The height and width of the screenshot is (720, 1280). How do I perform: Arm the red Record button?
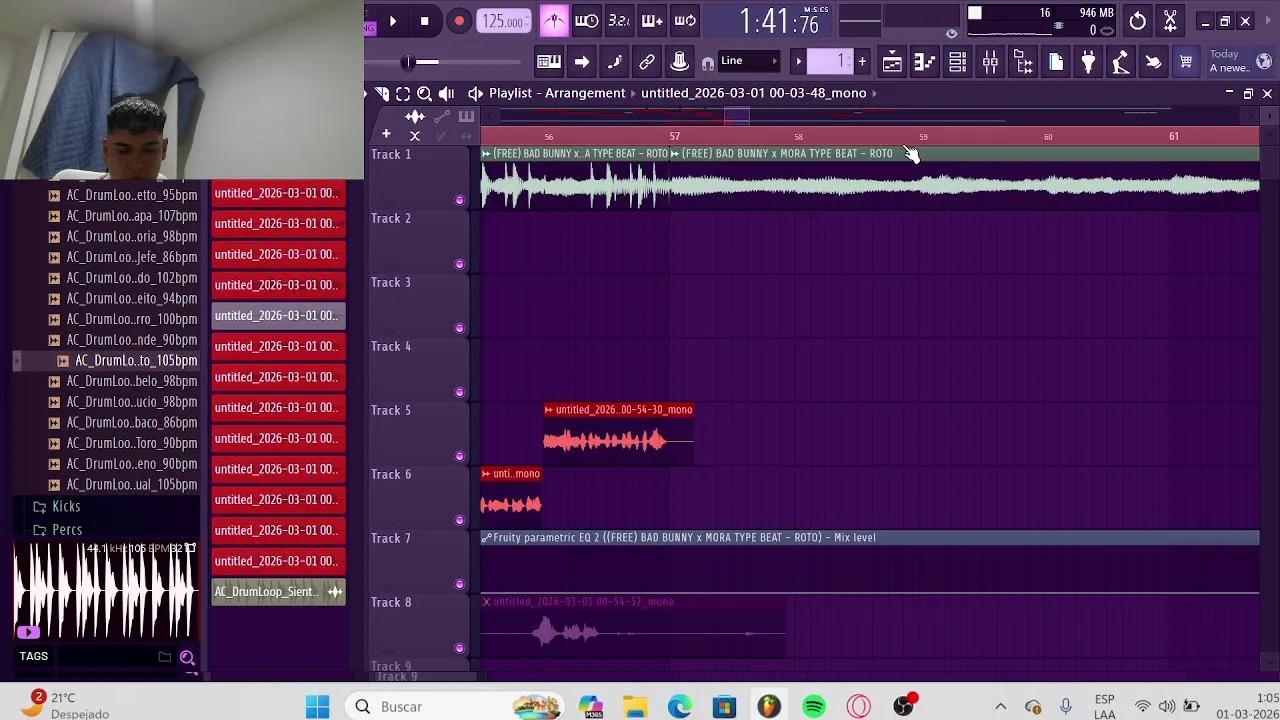[x=459, y=21]
